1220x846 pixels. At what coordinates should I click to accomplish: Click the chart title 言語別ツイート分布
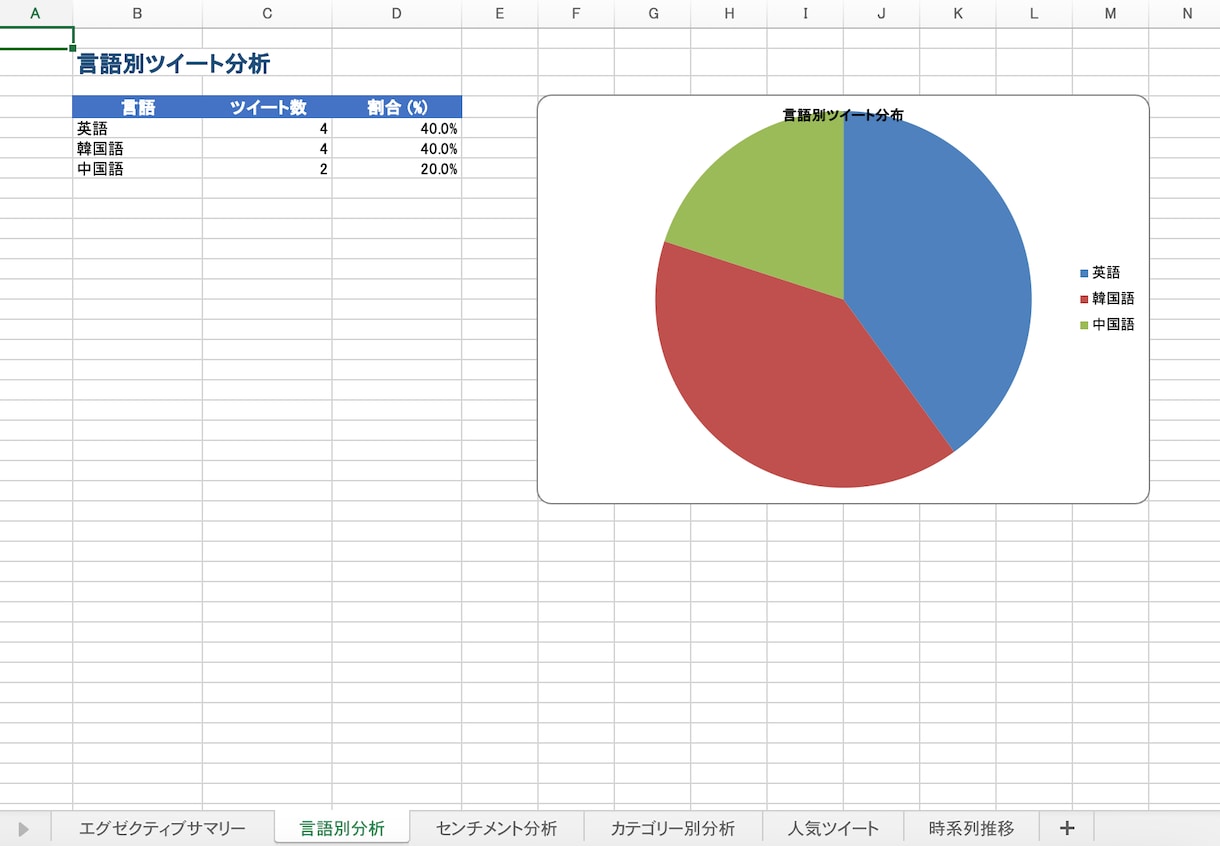point(843,116)
